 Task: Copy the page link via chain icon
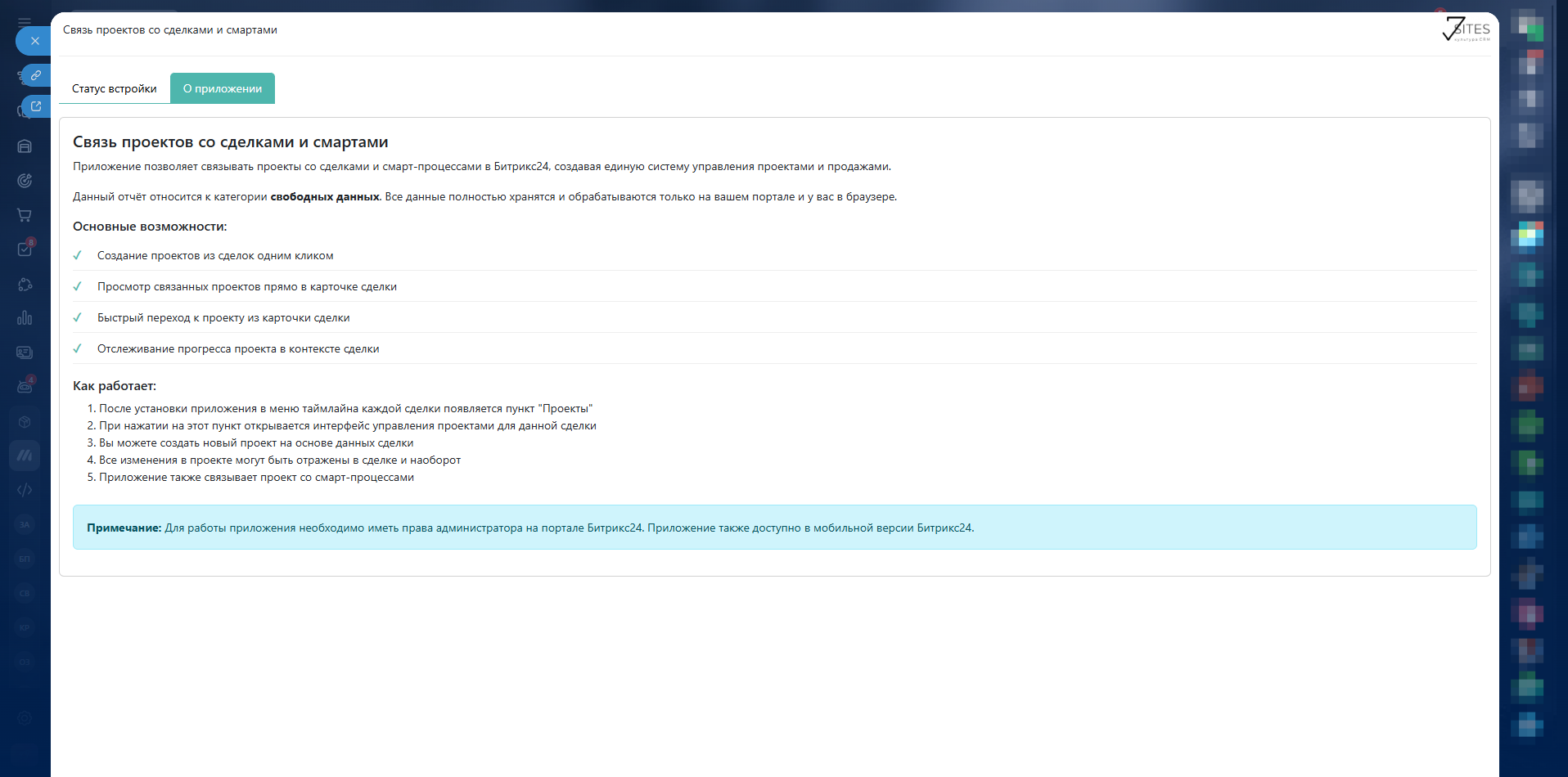pyautogui.click(x=36, y=75)
